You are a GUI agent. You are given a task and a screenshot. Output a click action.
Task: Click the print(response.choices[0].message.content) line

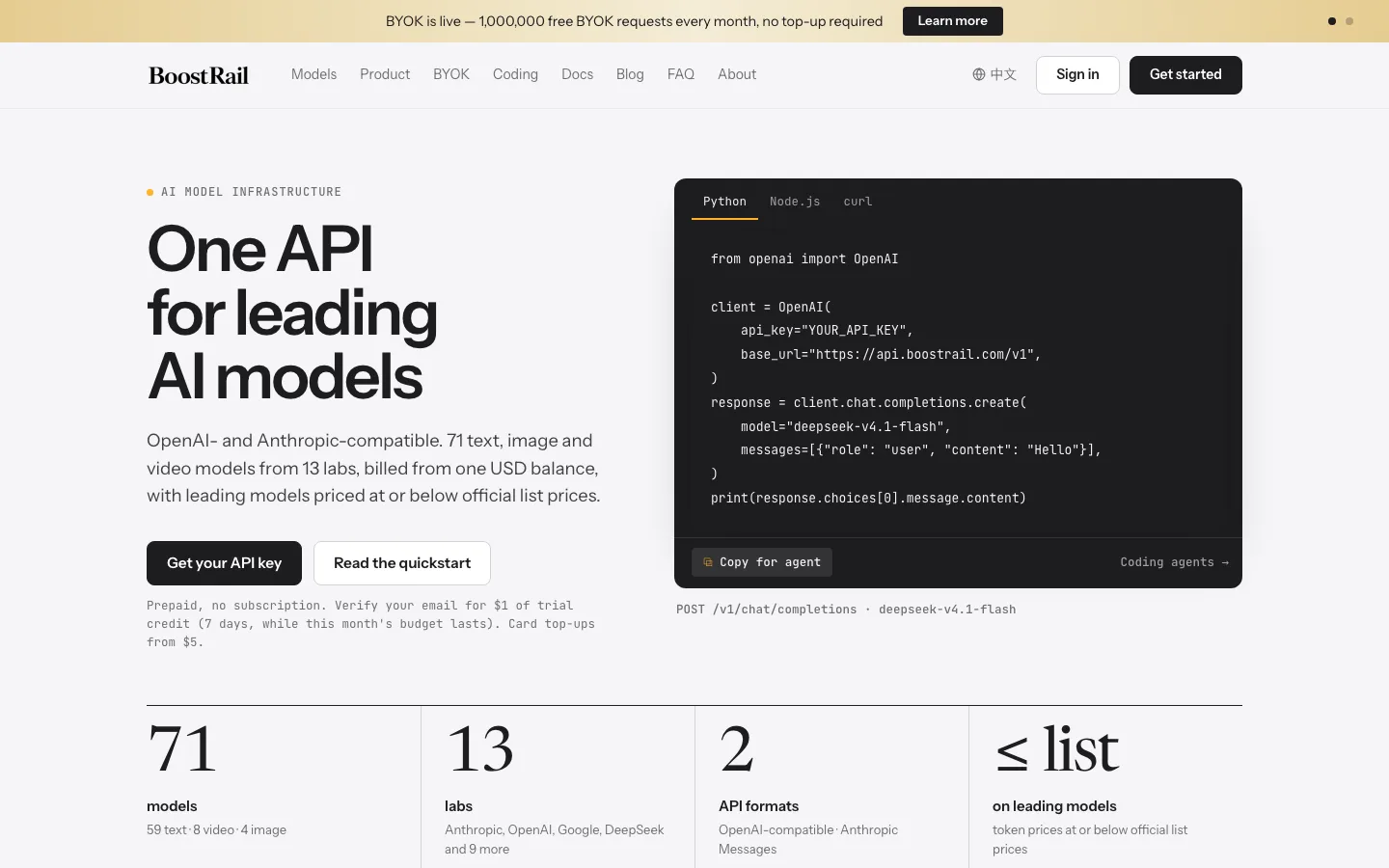tap(868, 498)
